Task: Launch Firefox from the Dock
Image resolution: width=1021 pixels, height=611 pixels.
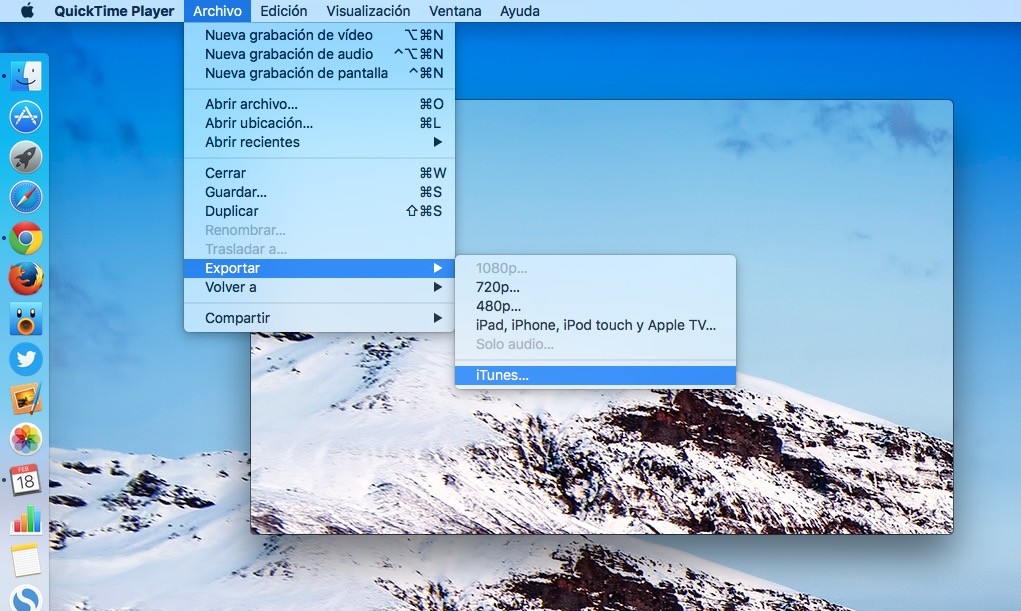Action: (26, 278)
